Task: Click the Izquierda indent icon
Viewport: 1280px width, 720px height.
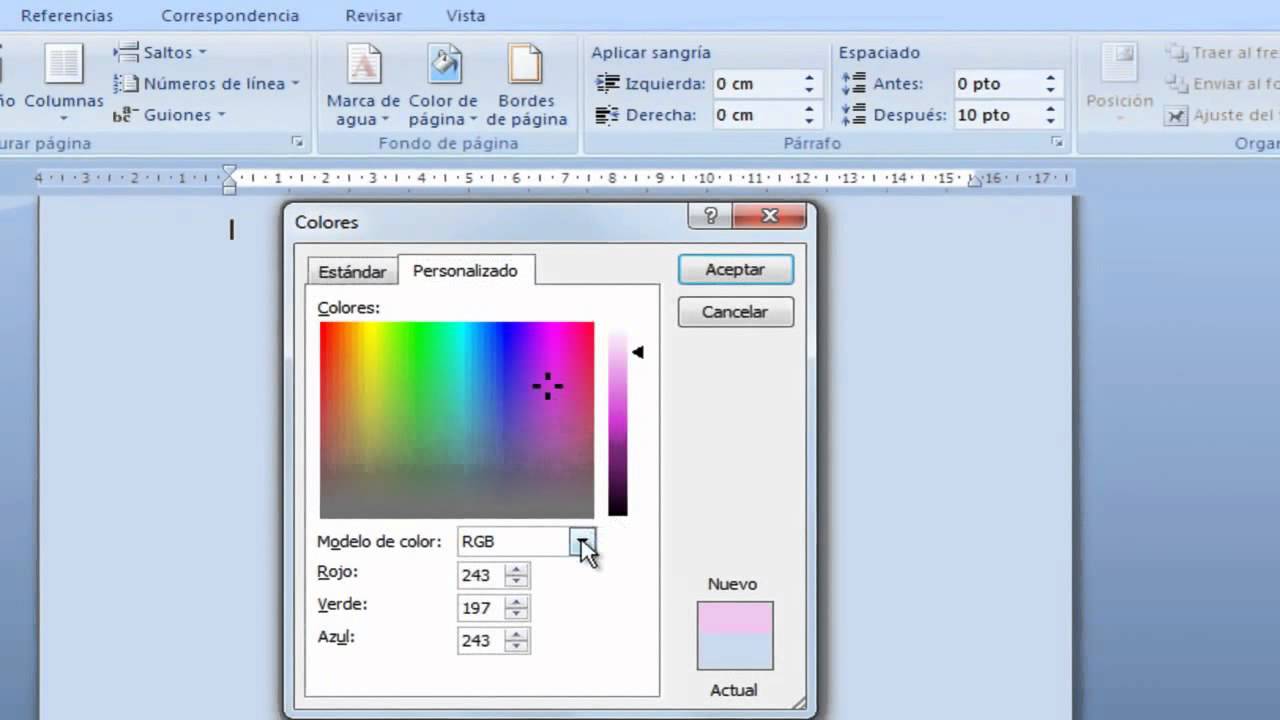Action: 607,84
